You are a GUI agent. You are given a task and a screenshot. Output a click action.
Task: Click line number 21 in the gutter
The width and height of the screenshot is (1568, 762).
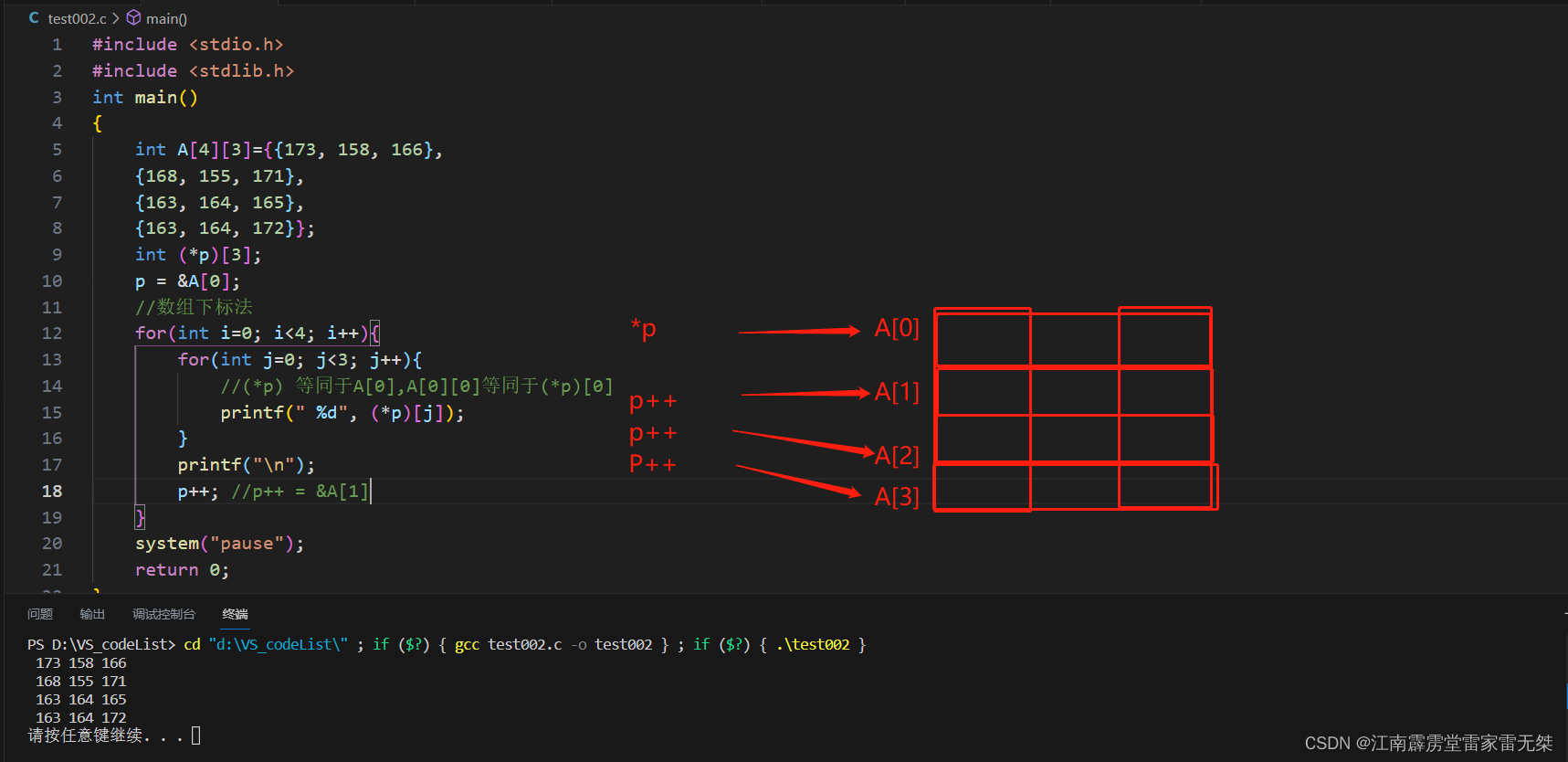[x=52, y=570]
